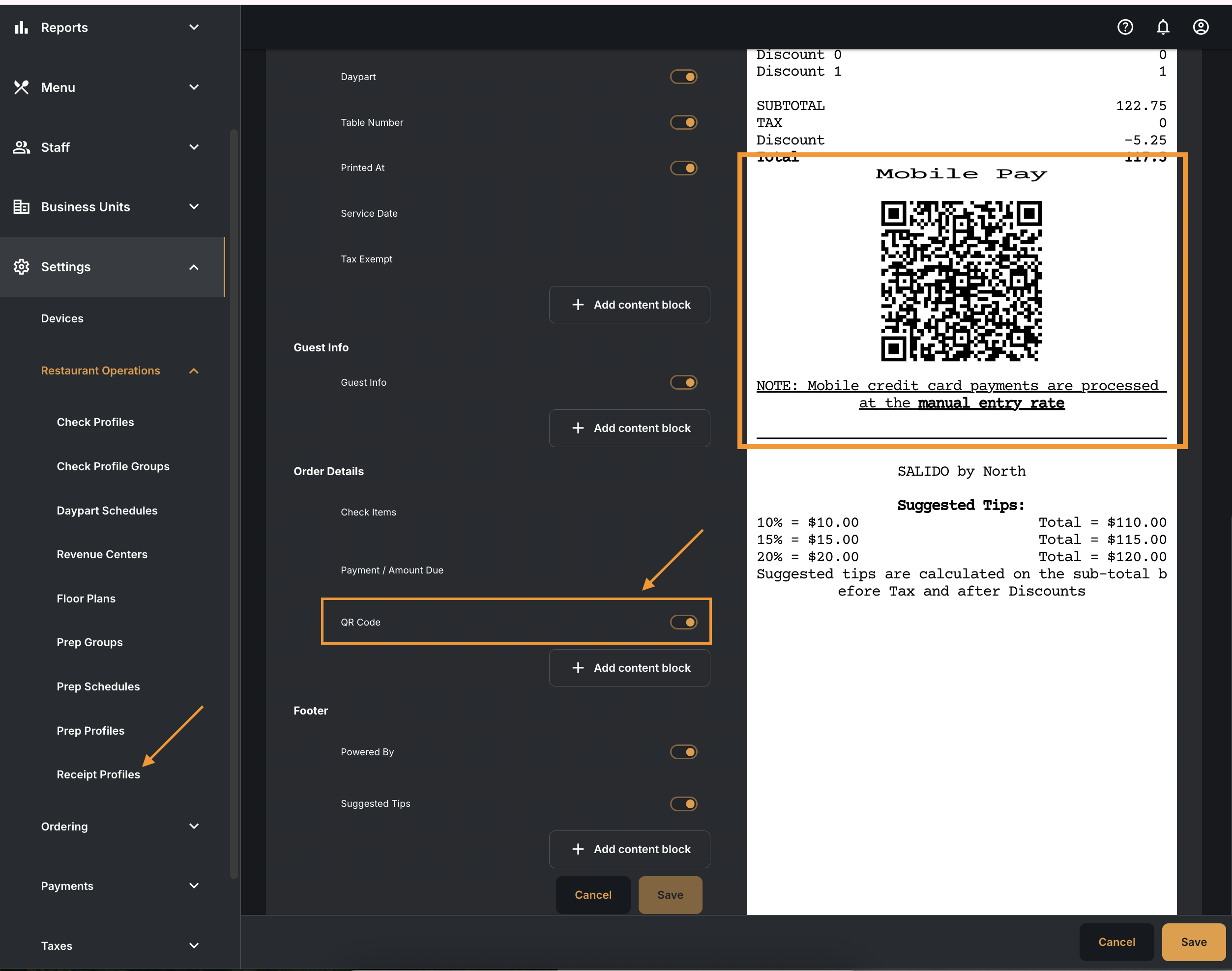Open Receipt Profiles
1232x971 pixels.
coord(98,774)
